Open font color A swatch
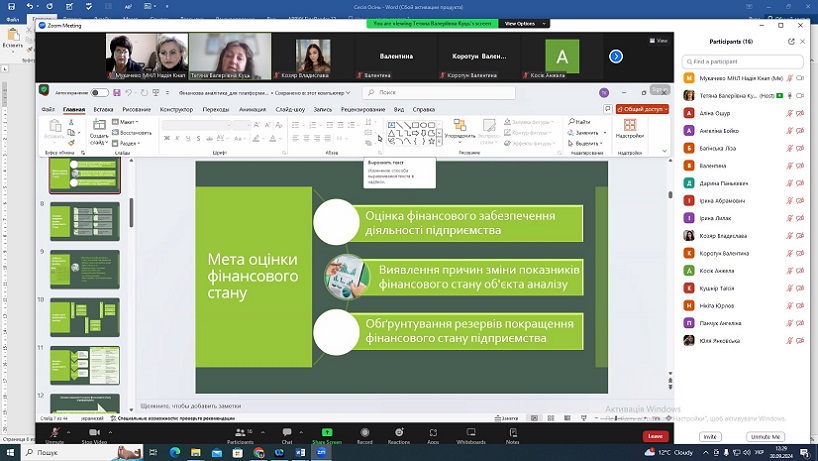The image size is (818, 461). point(273,138)
